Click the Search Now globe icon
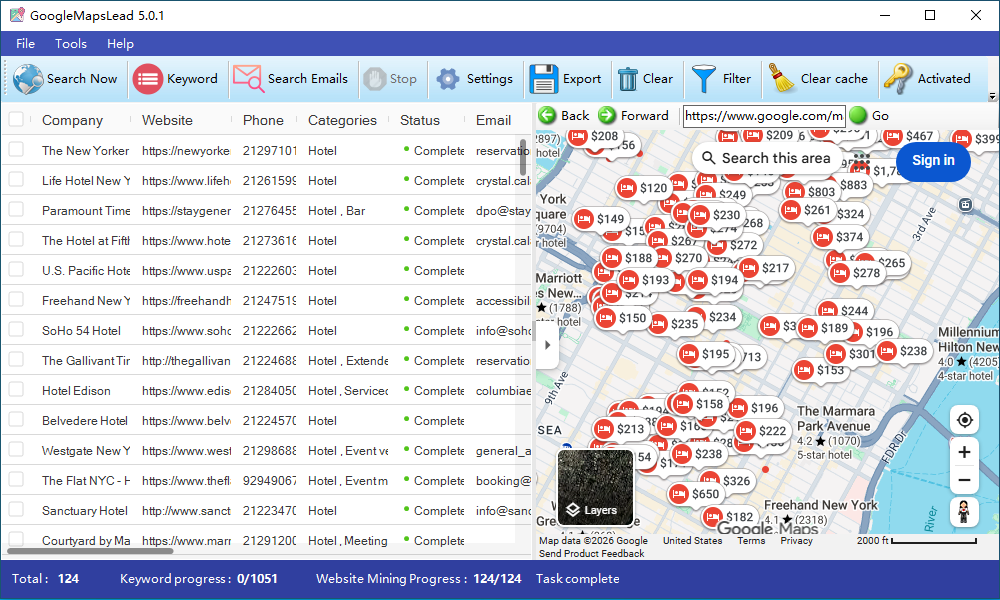This screenshot has height=600, width=1000. click(x=27, y=79)
